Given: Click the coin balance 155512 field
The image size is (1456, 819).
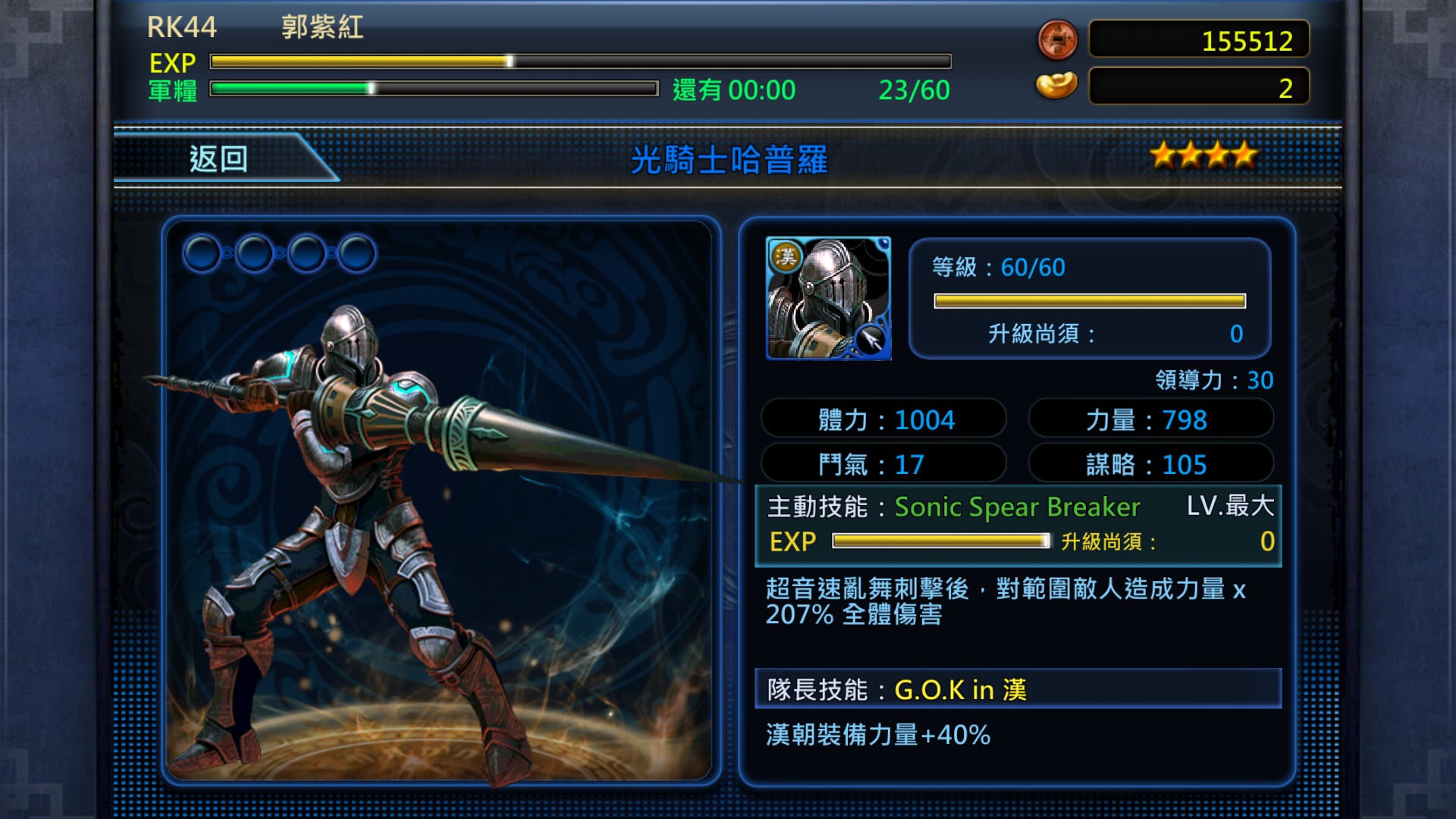Looking at the screenshot, I should (1199, 40).
